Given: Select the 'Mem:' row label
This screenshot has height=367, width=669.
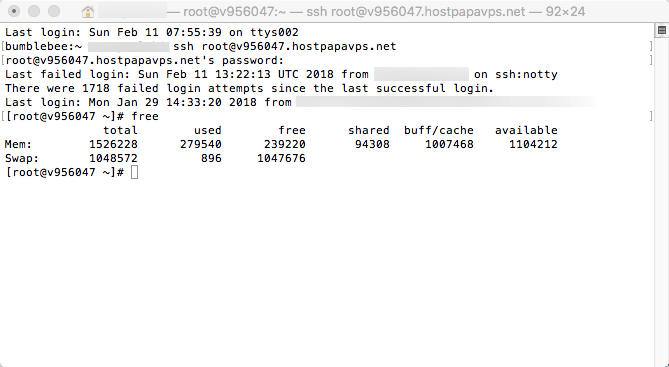Looking at the screenshot, I should pyautogui.click(x=18, y=144).
